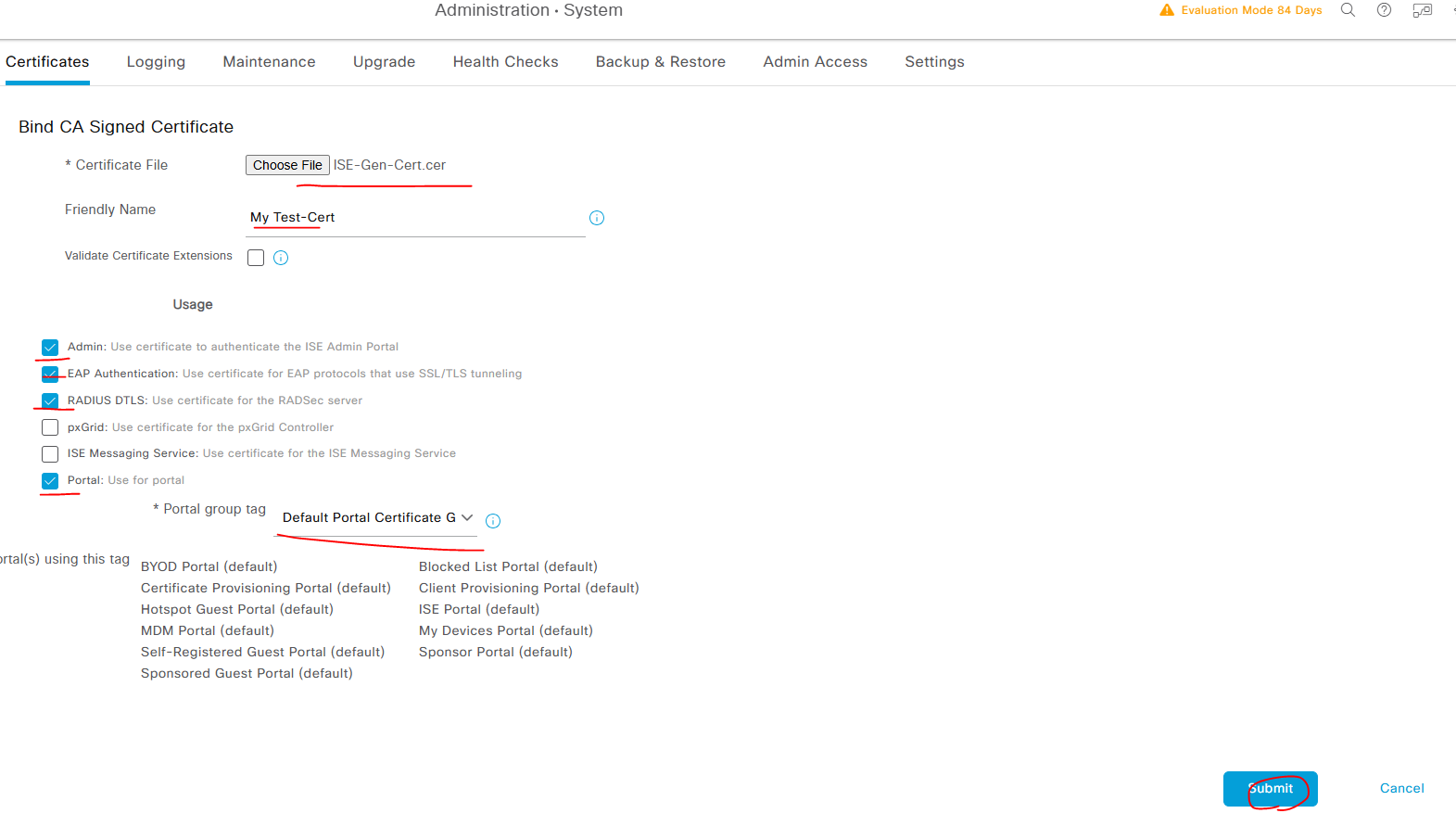Click the Choose File button

[287, 165]
